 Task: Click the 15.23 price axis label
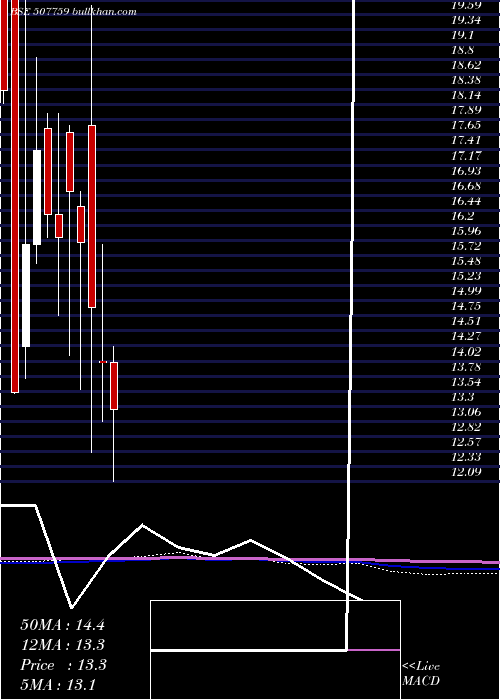[x=466, y=276]
